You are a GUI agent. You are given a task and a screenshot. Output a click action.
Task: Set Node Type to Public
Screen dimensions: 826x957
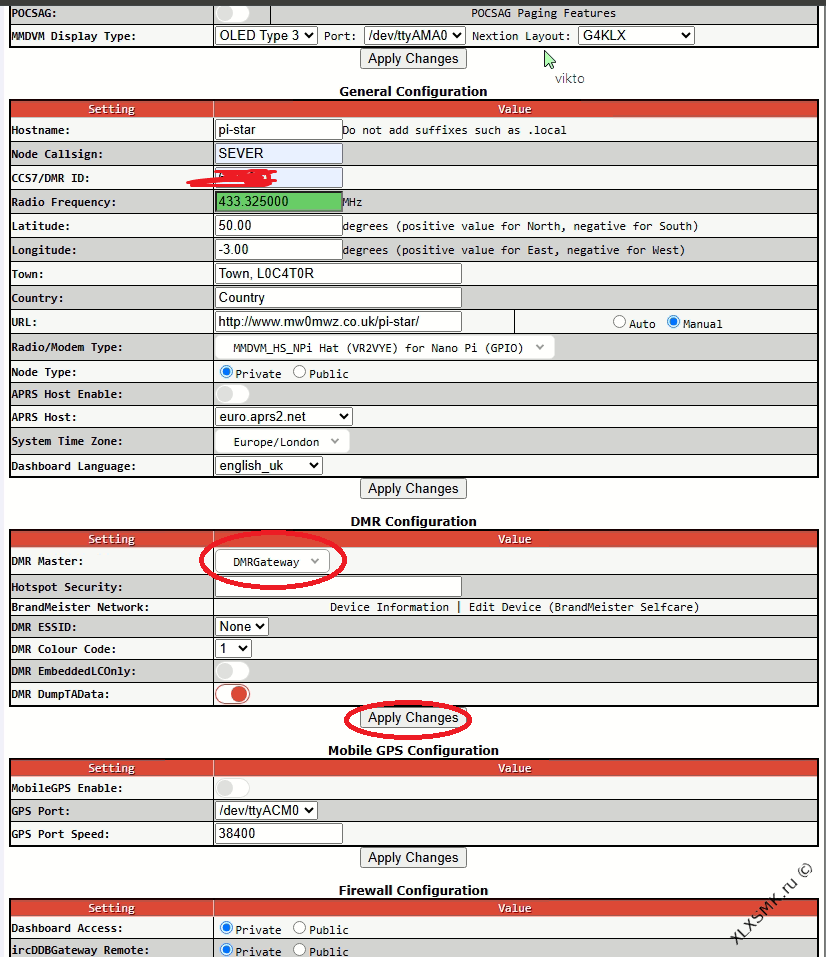pyautogui.click(x=299, y=372)
